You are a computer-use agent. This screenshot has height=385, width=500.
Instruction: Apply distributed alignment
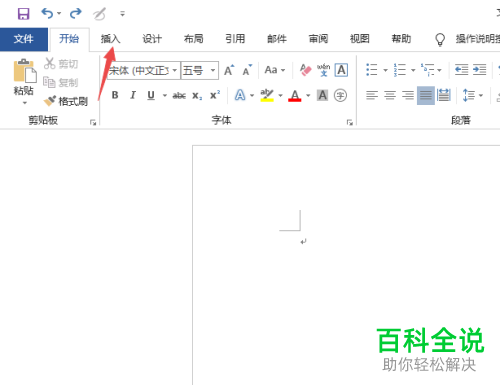point(444,96)
